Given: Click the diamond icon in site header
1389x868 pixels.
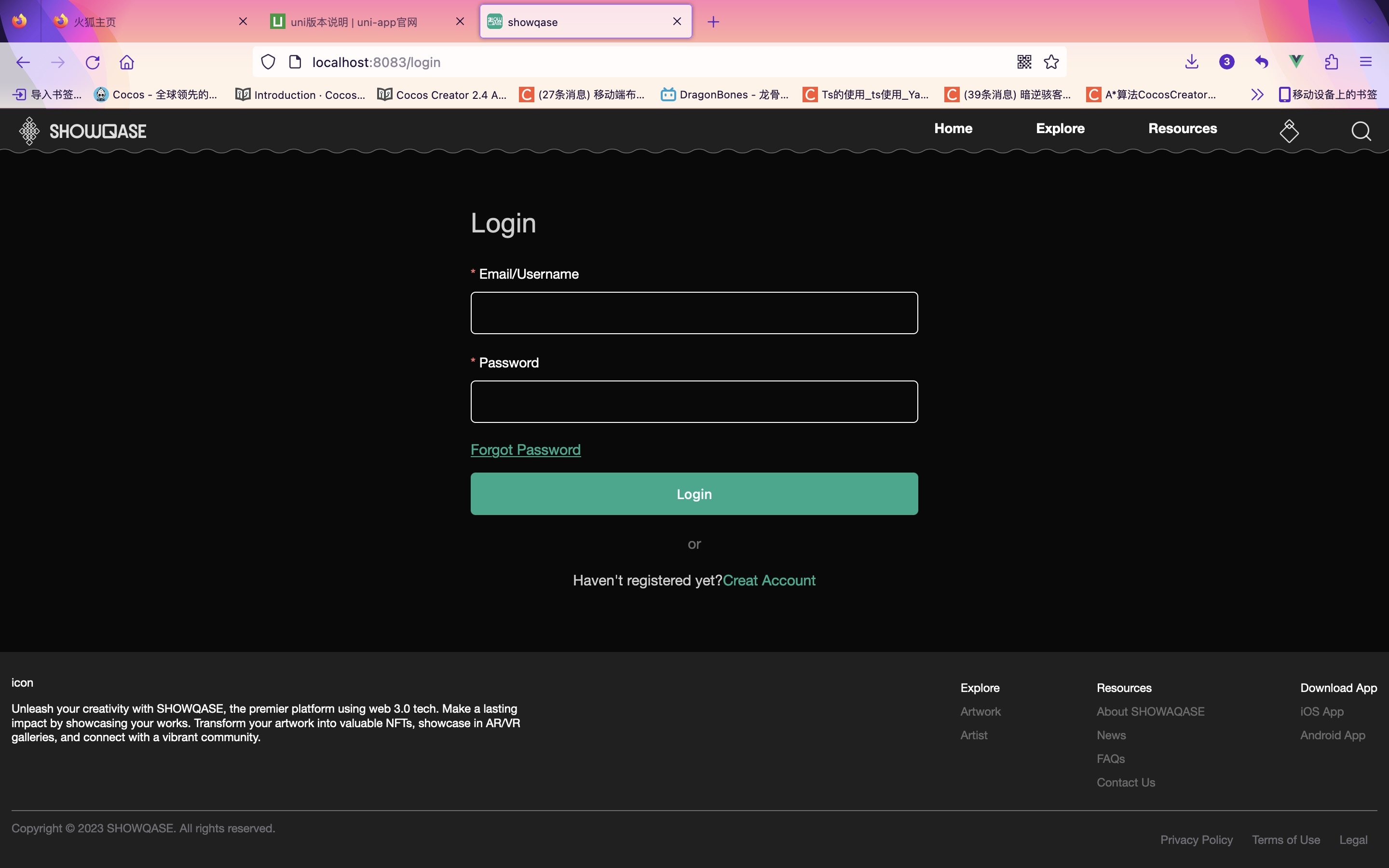Looking at the screenshot, I should [x=1289, y=131].
